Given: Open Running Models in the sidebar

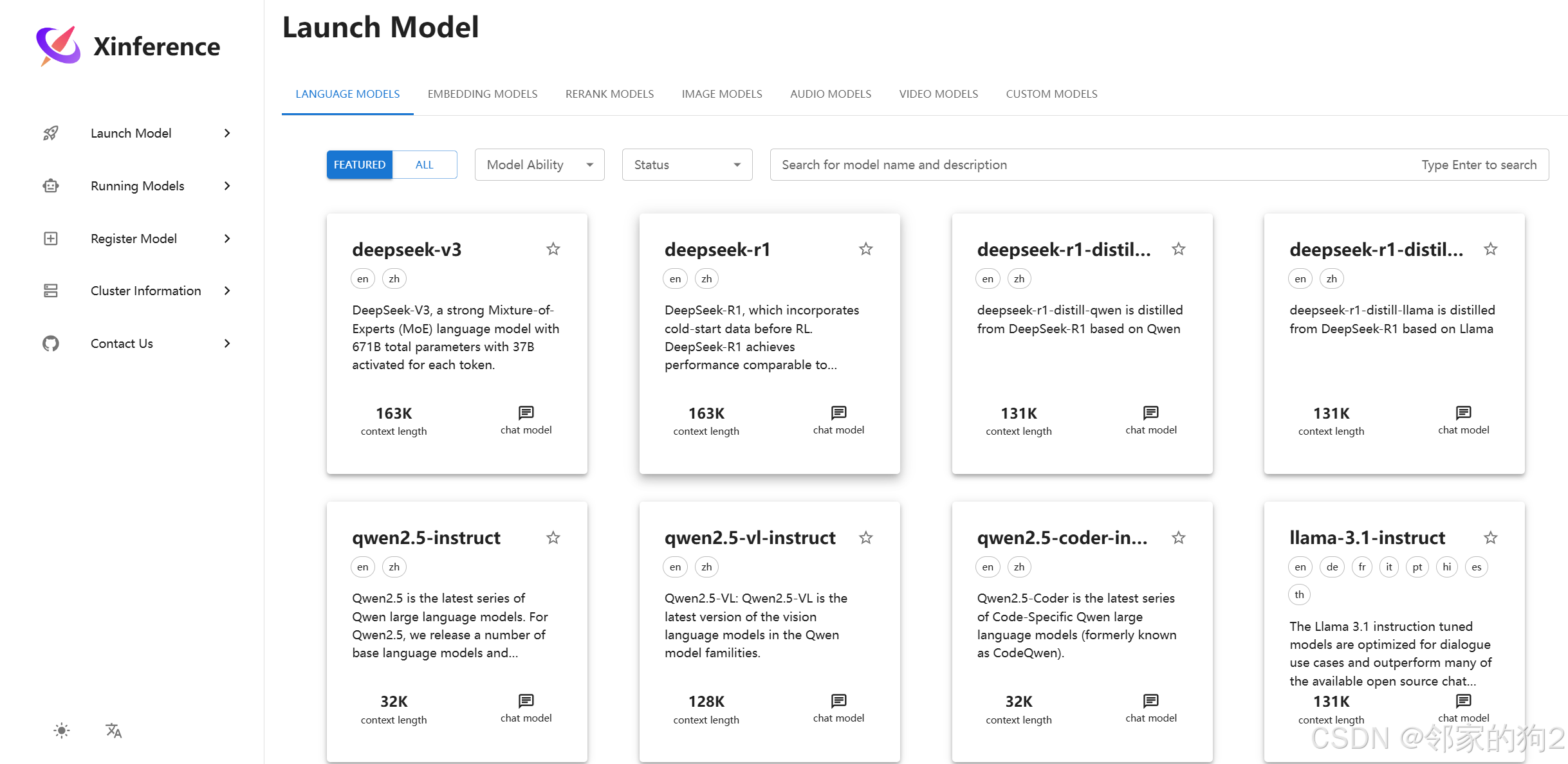Looking at the screenshot, I should pyautogui.click(x=138, y=186).
